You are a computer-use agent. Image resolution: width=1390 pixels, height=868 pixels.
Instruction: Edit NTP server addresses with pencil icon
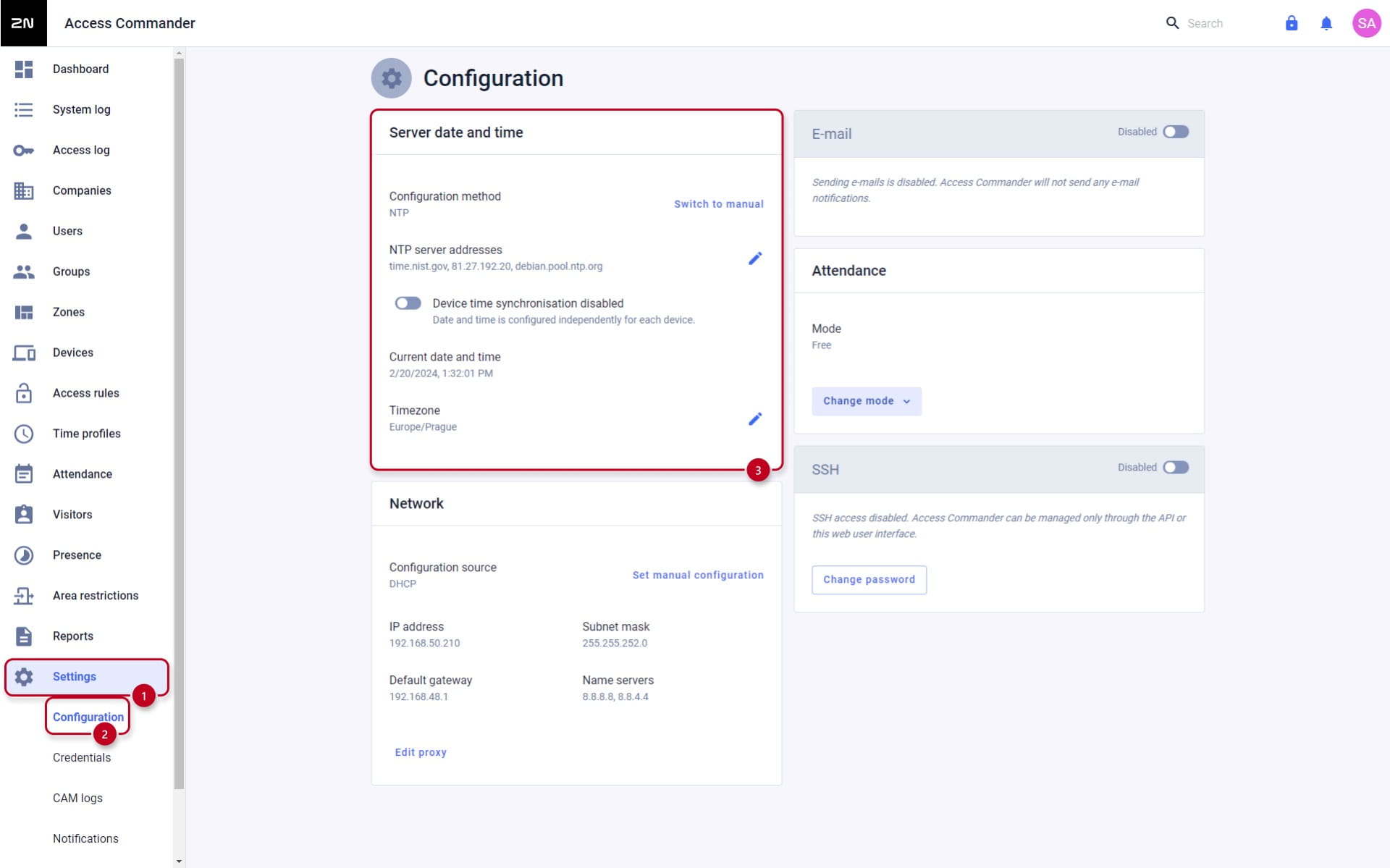pos(755,258)
